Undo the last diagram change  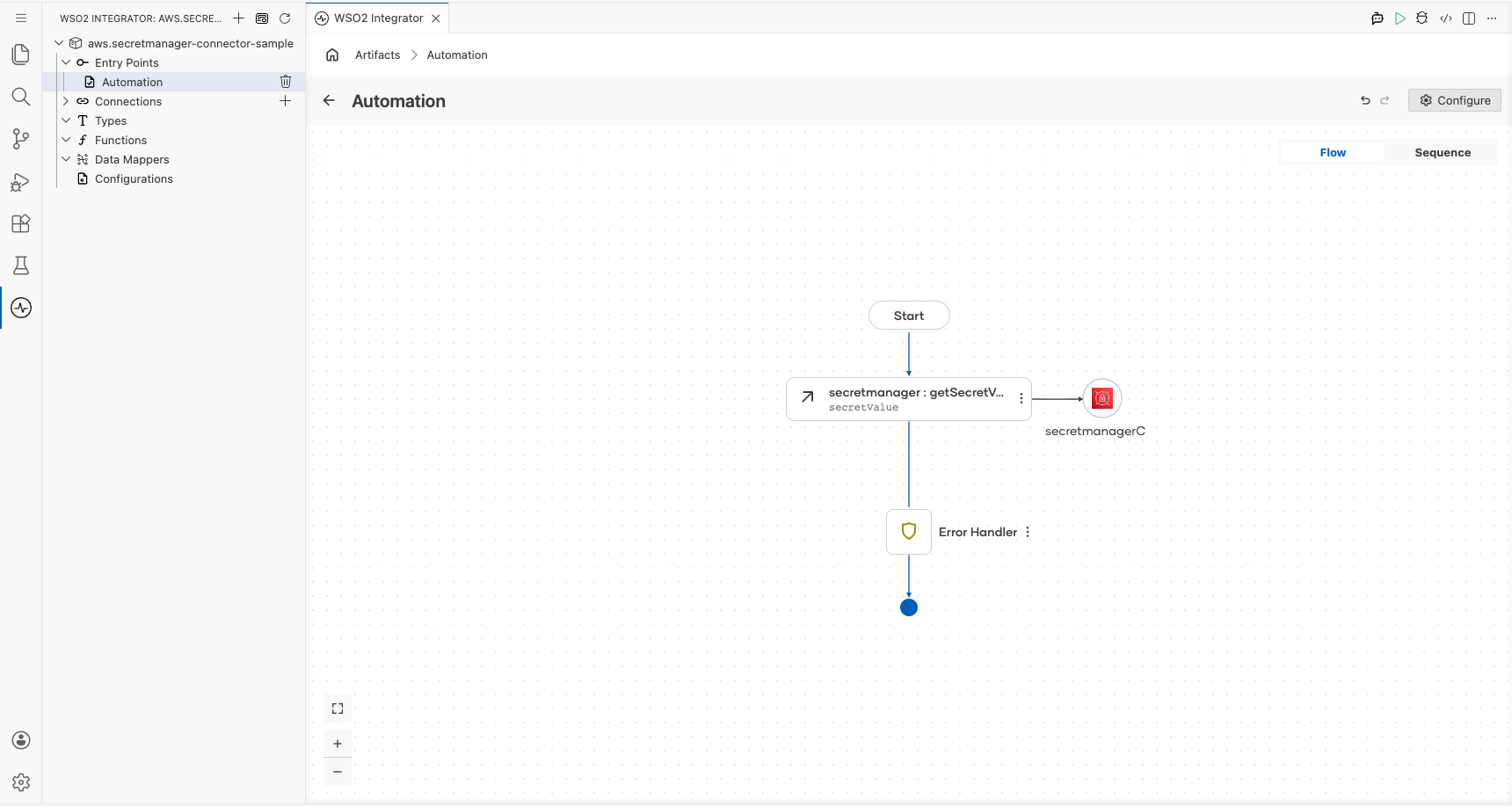(x=1365, y=100)
